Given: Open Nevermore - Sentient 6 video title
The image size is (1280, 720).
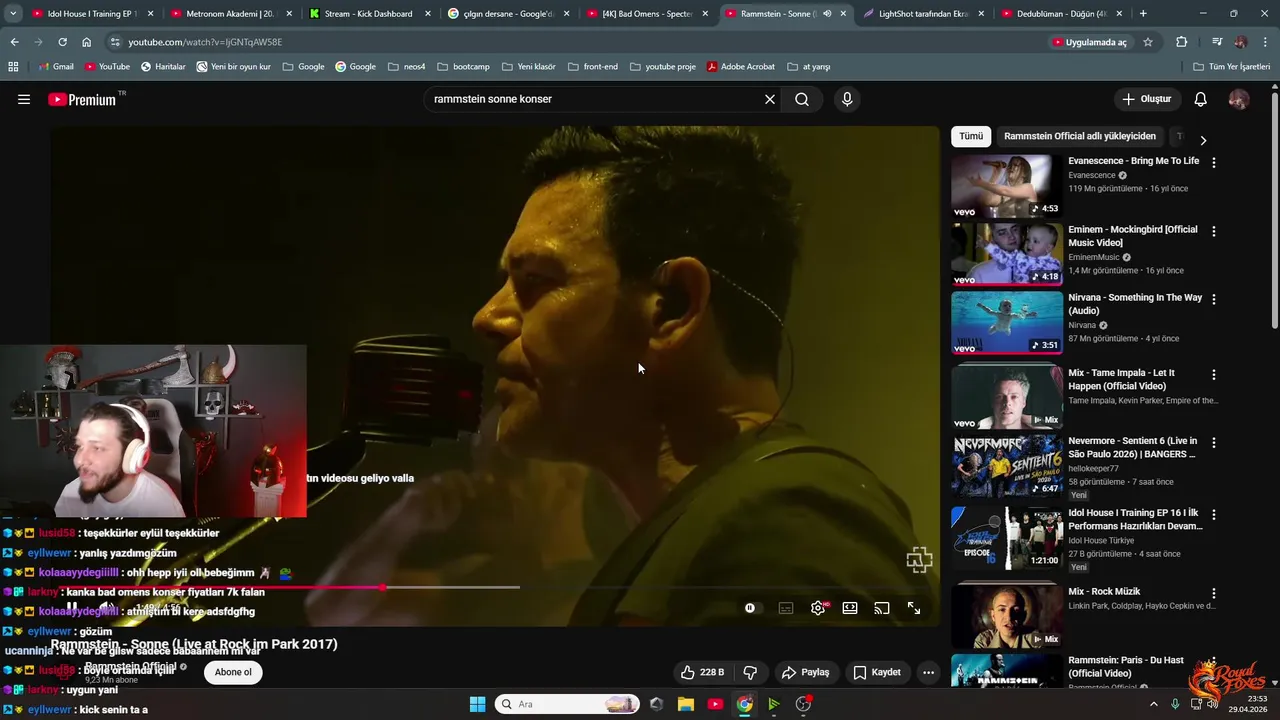Looking at the screenshot, I should point(1133,447).
